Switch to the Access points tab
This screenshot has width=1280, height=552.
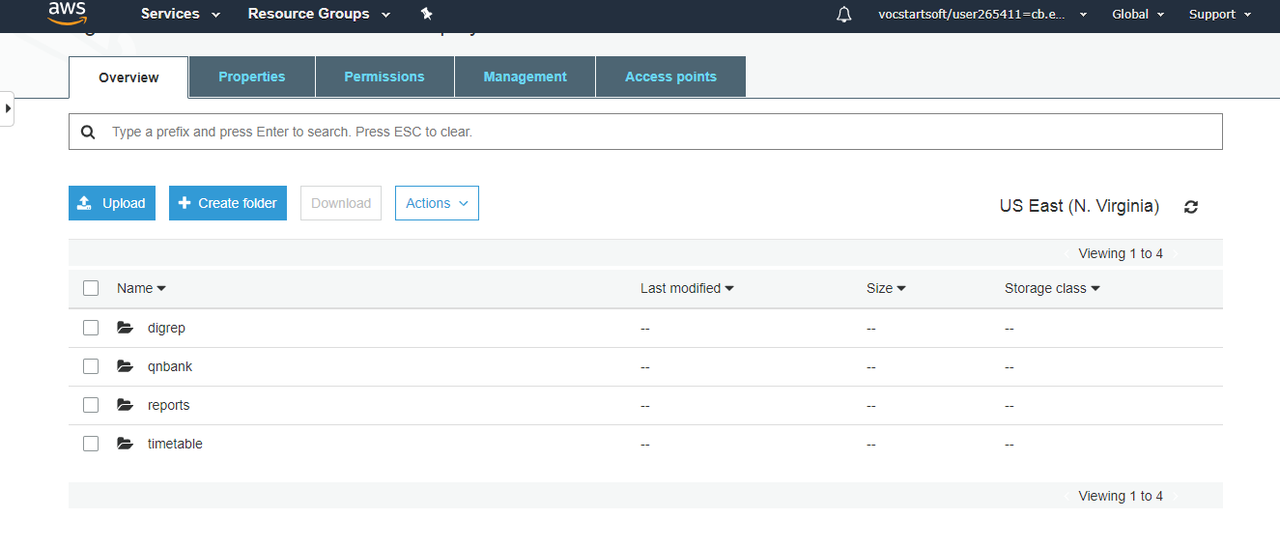[x=671, y=77]
